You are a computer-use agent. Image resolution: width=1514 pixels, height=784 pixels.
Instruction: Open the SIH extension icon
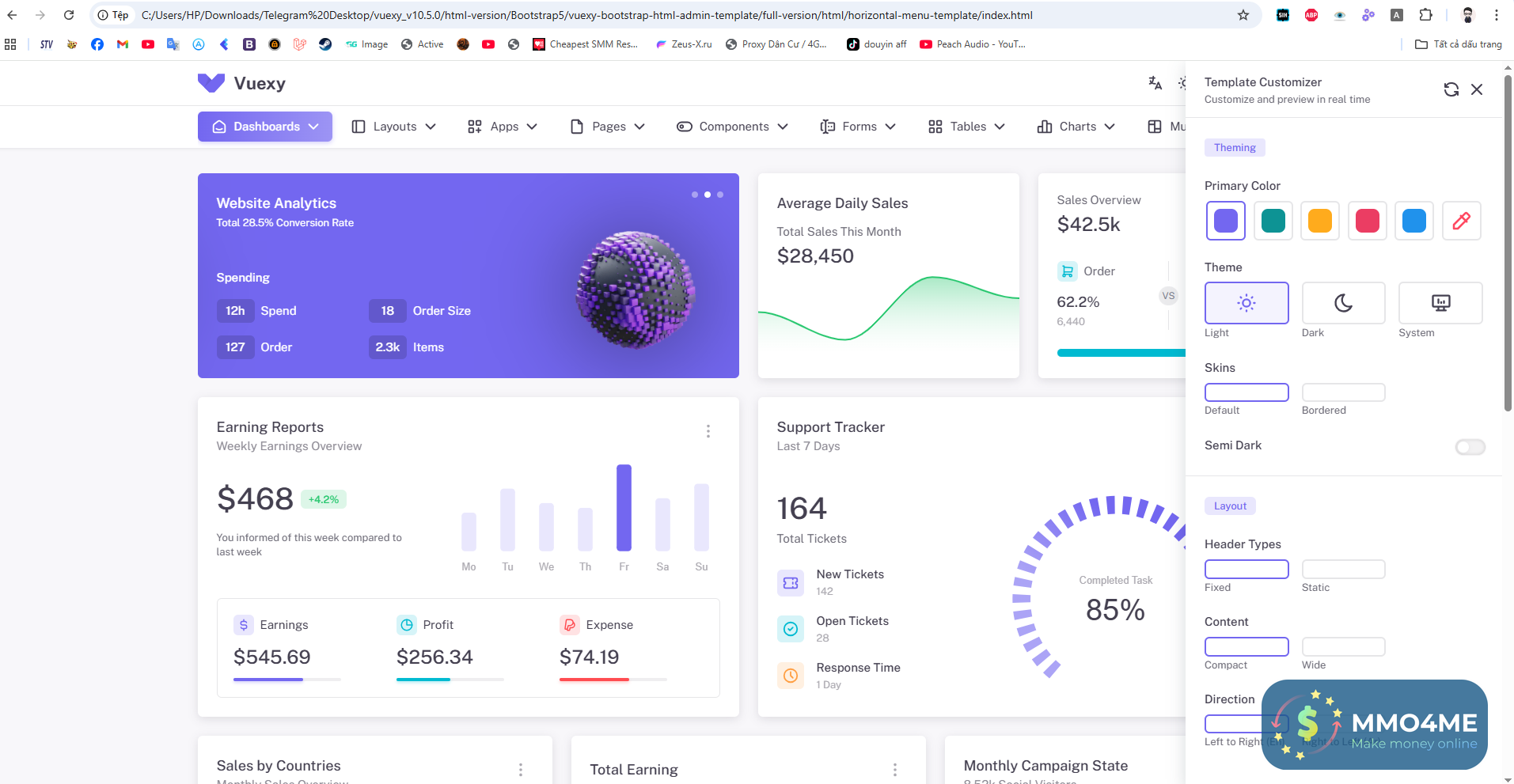click(x=1283, y=15)
